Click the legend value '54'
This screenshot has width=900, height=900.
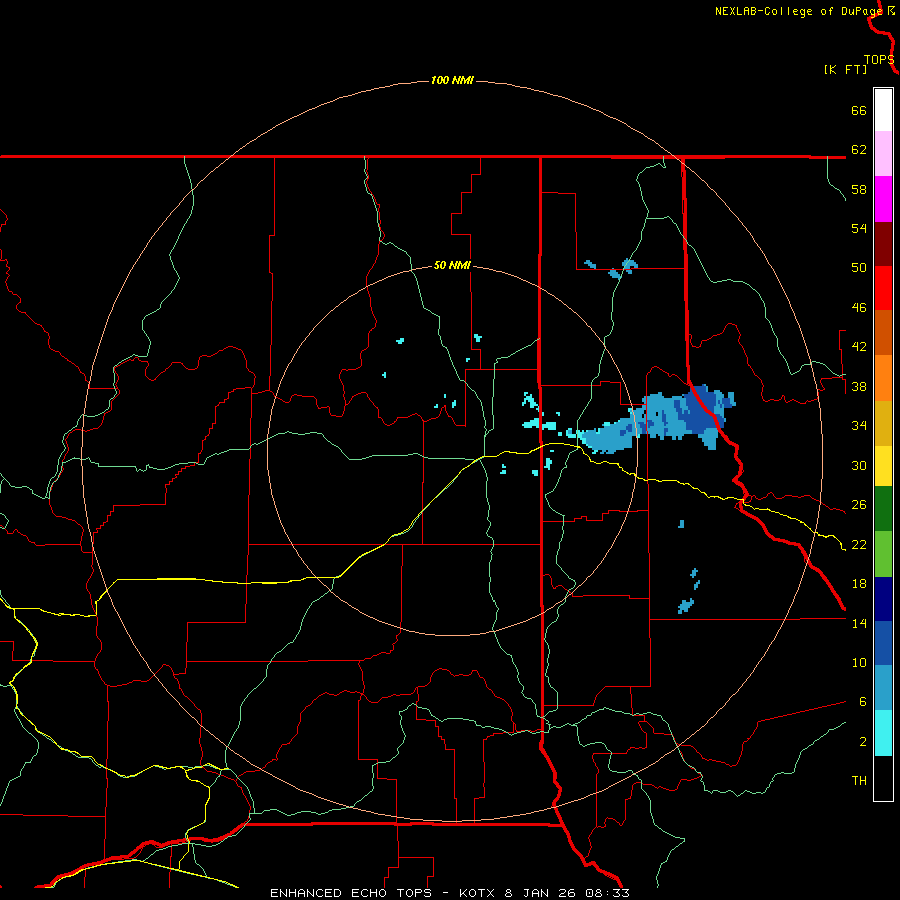(859, 228)
